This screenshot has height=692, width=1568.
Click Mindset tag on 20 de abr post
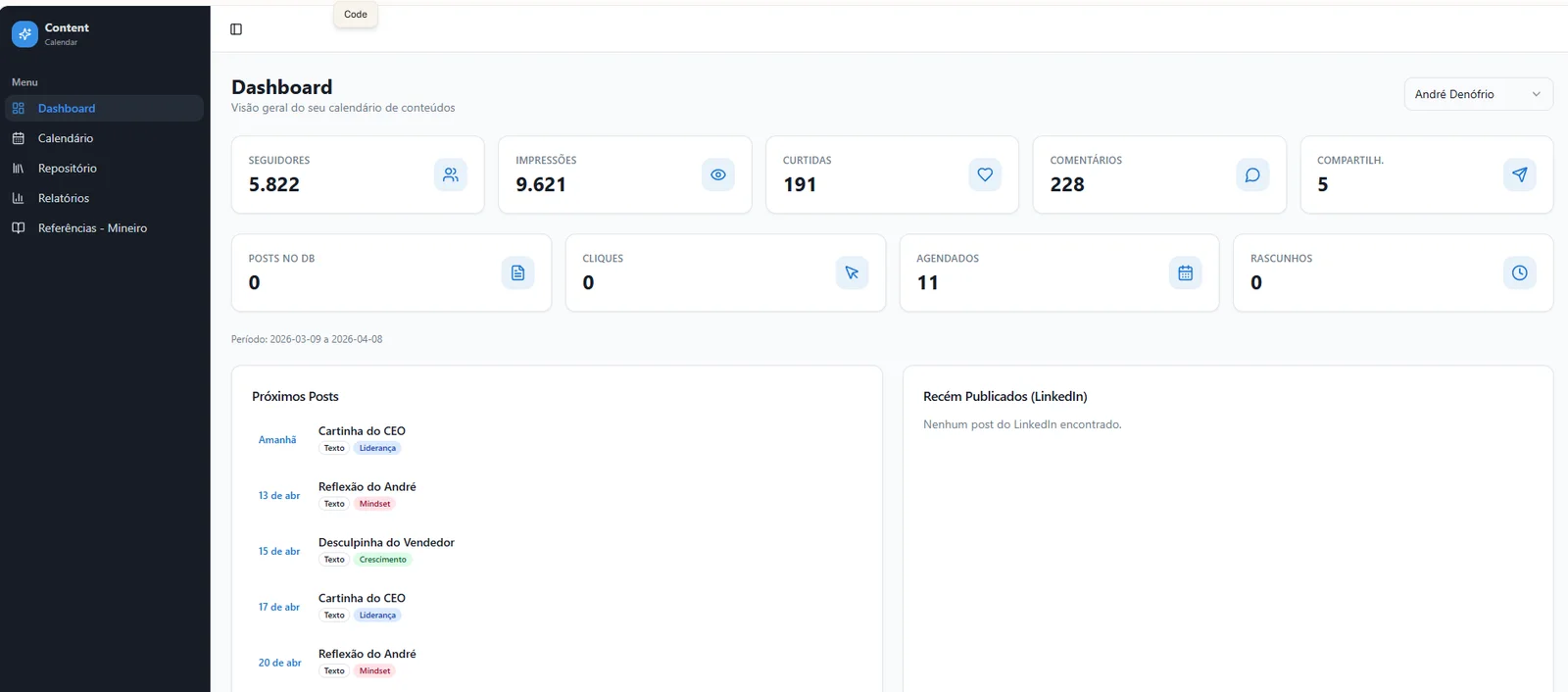point(374,671)
